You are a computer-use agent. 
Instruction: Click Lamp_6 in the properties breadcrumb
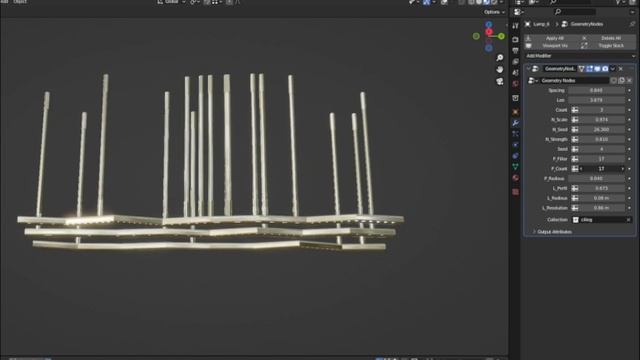[x=541, y=24]
